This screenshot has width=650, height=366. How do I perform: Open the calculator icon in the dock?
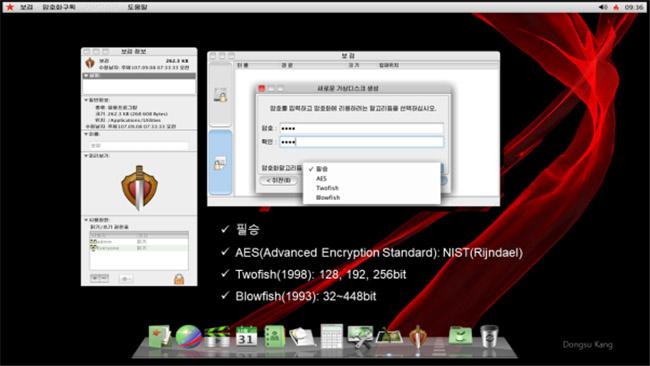point(332,336)
